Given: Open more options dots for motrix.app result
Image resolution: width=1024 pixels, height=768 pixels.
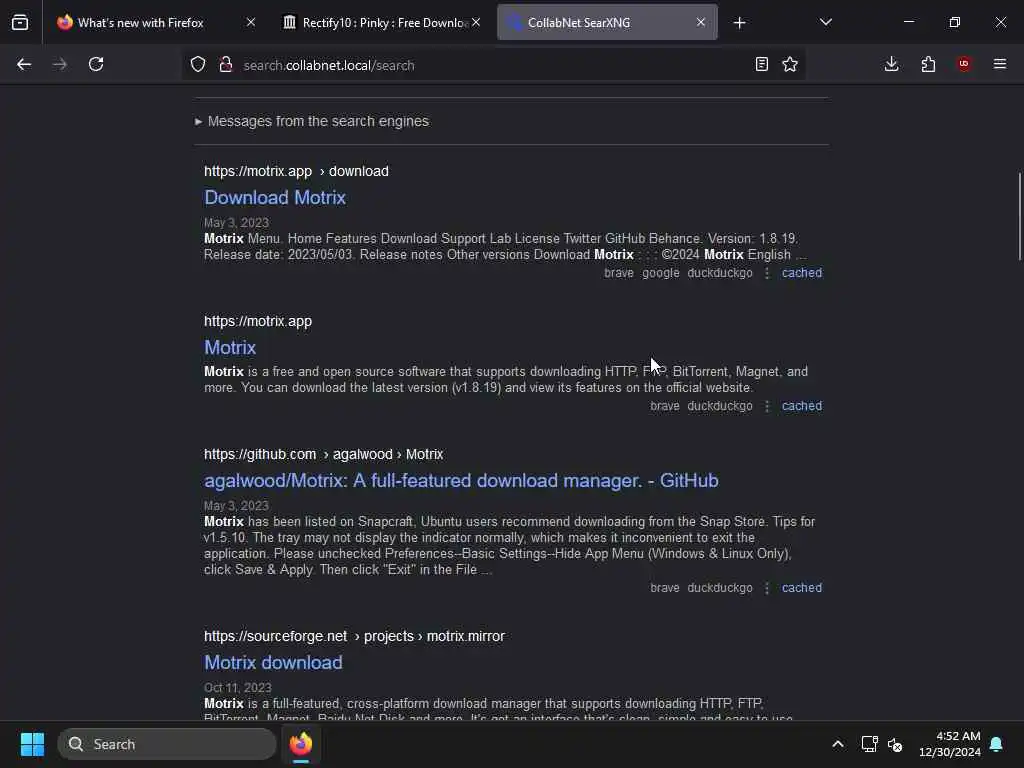Looking at the screenshot, I should [767, 406].
